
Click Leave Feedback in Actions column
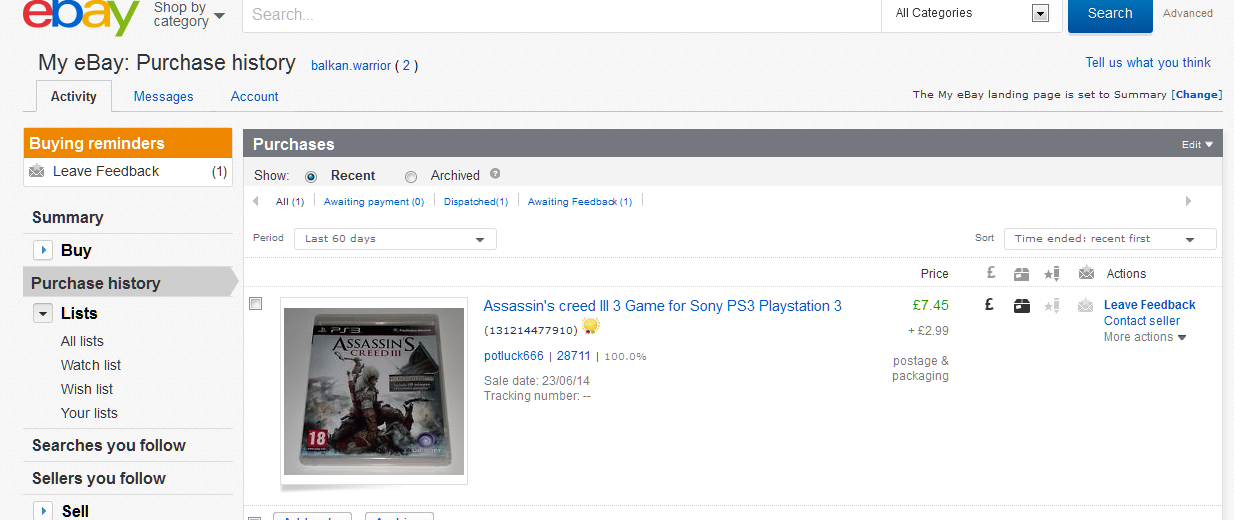1149,305
